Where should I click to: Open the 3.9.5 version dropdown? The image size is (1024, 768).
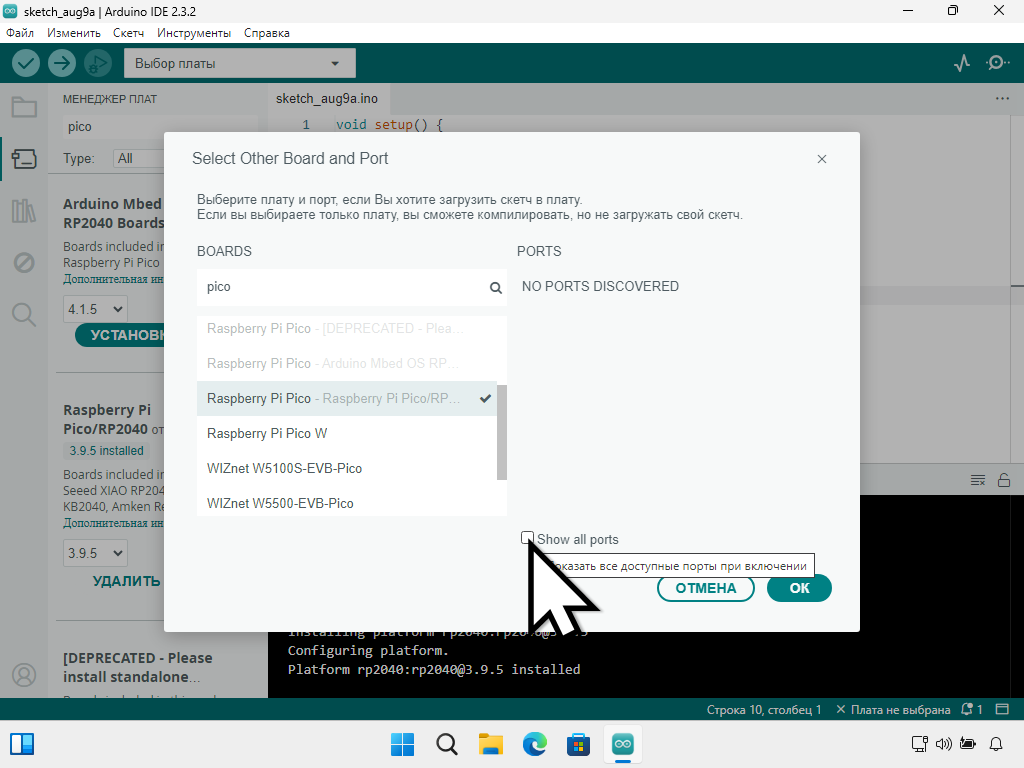pos(95,553)
